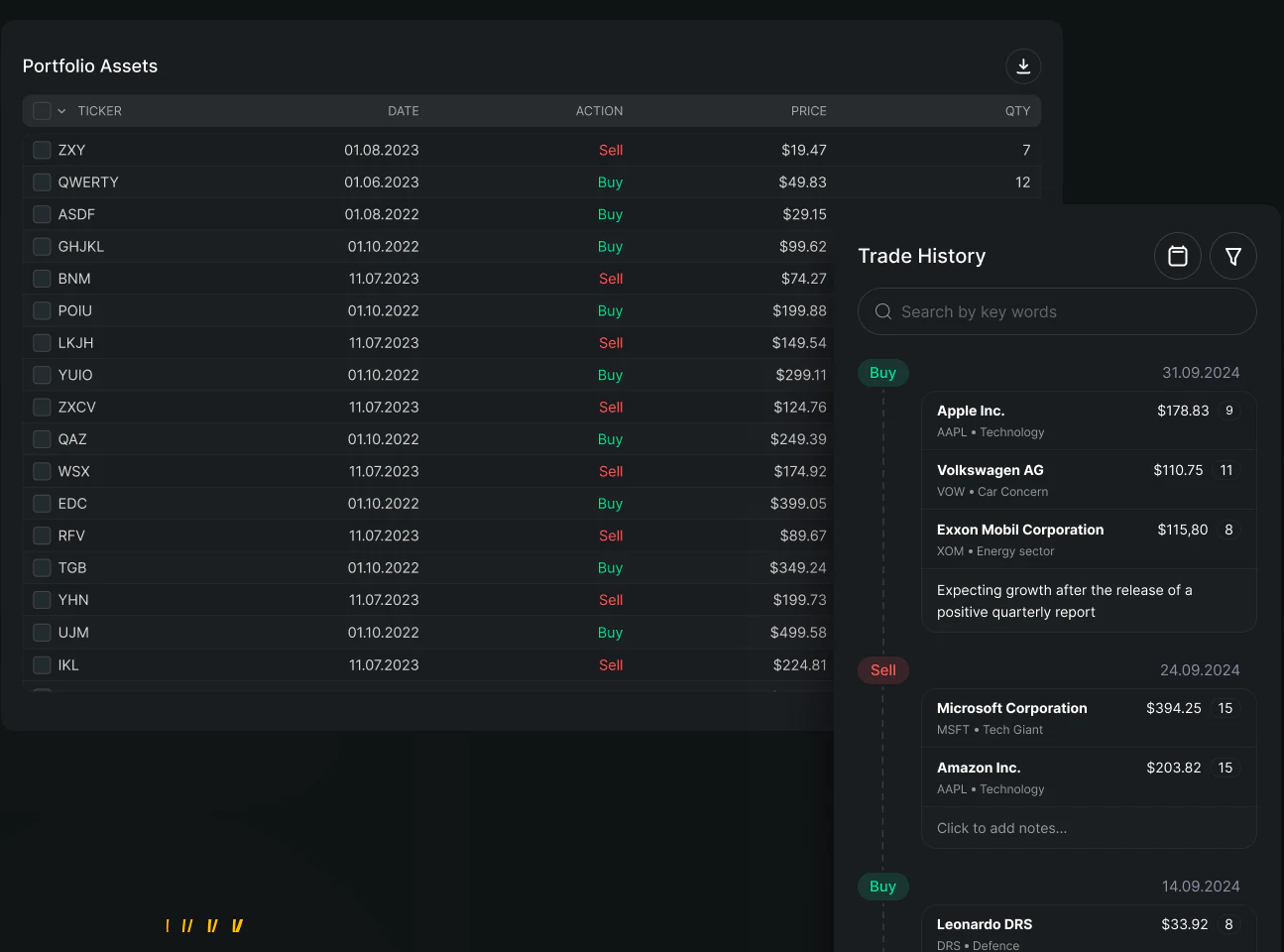Viewport: 1284px width, 952px height.
Task: Sort by the DATE column header
Action: [x=404, y=111]
